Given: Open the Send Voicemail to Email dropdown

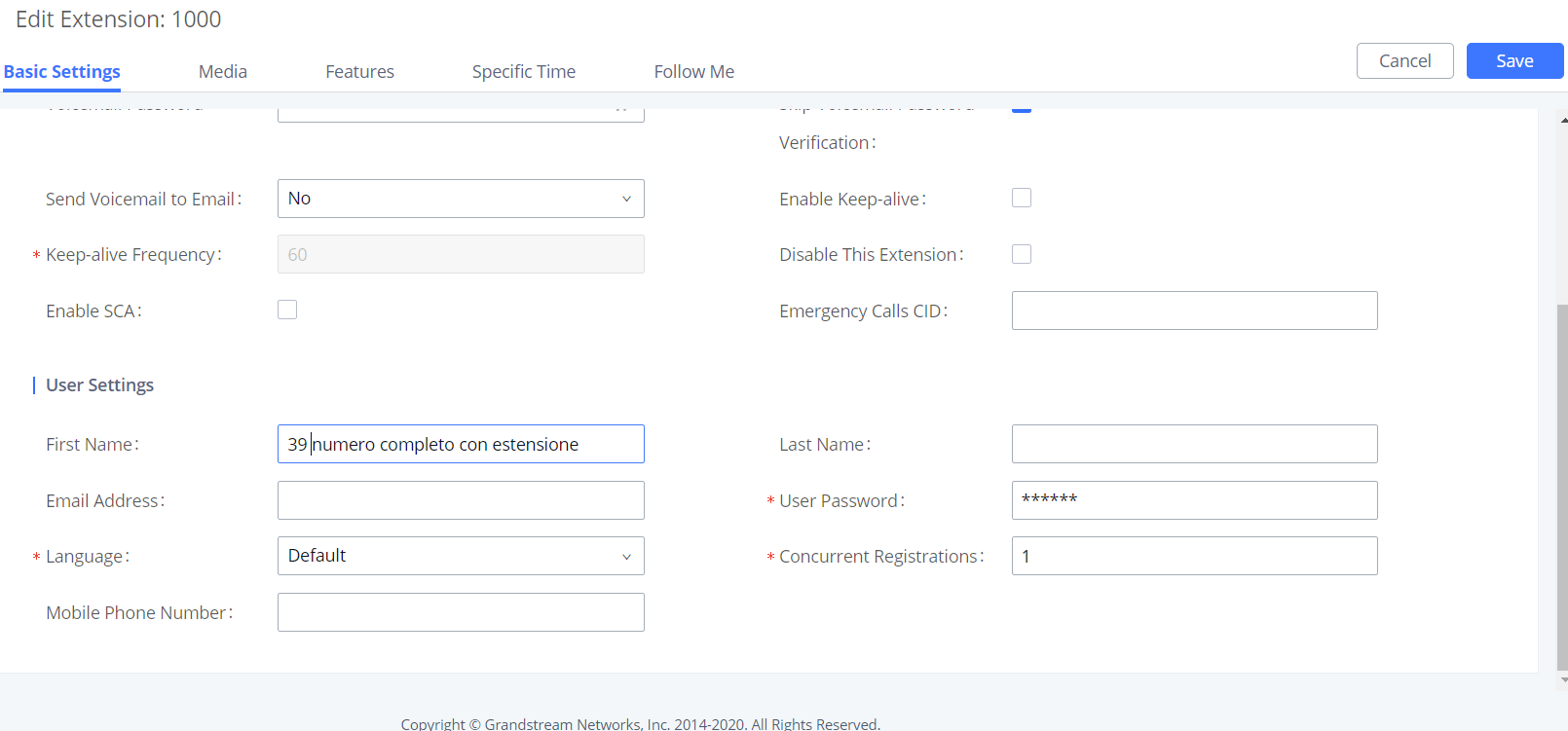Looking at the screenshot, I should 461,199.
